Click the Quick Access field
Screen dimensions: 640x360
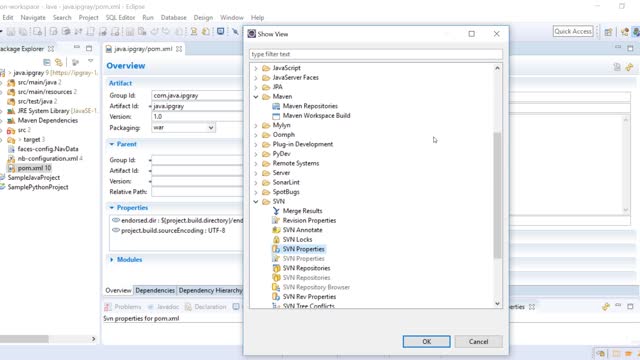pos(573,31)
